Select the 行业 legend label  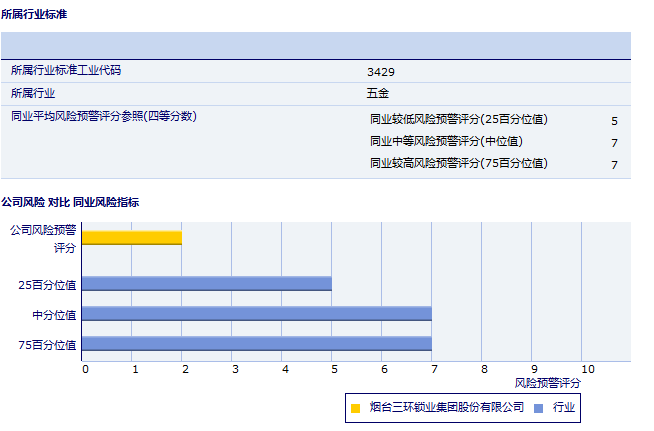[x=563, y=407]
